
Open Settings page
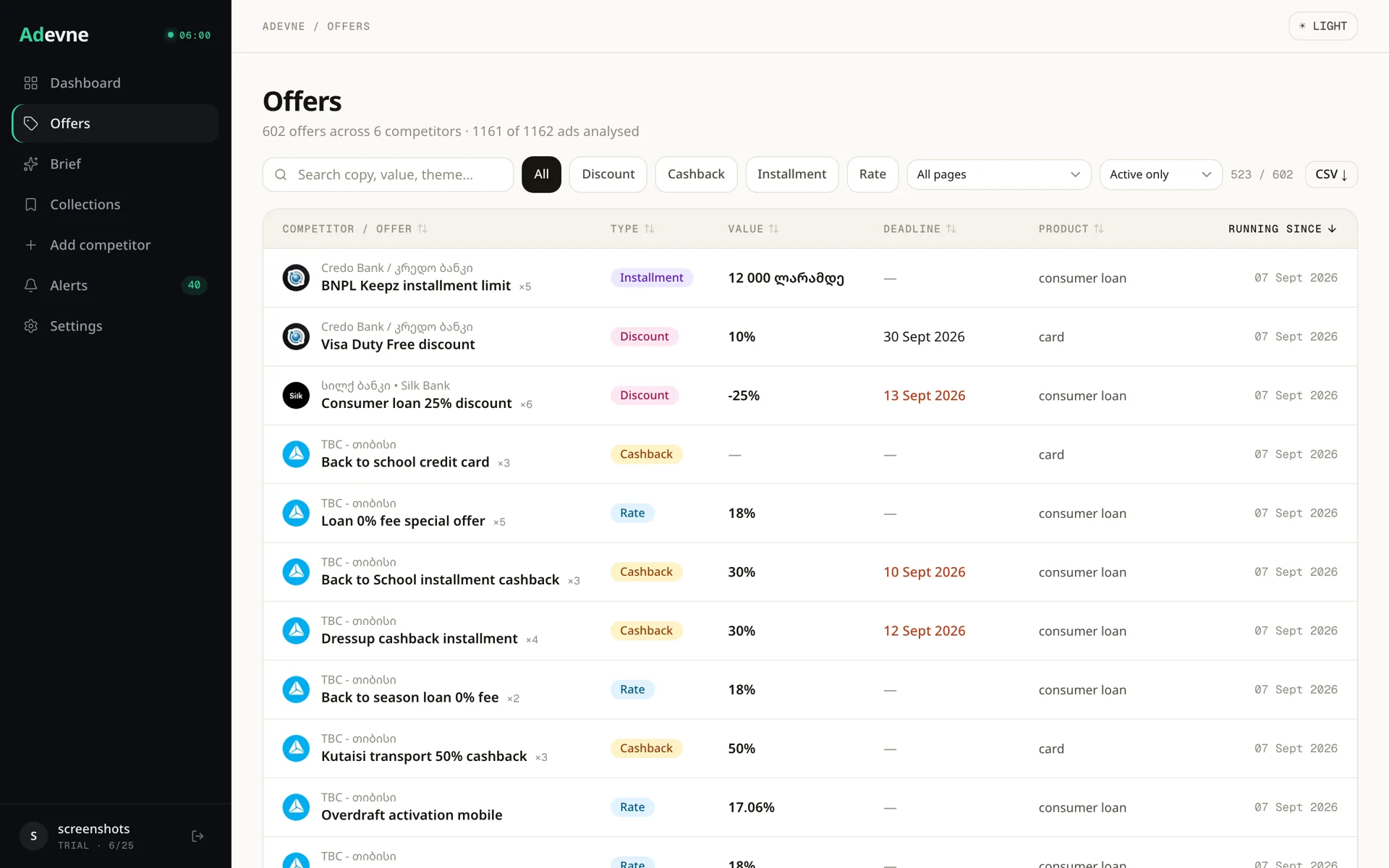(x=116, y=326)
